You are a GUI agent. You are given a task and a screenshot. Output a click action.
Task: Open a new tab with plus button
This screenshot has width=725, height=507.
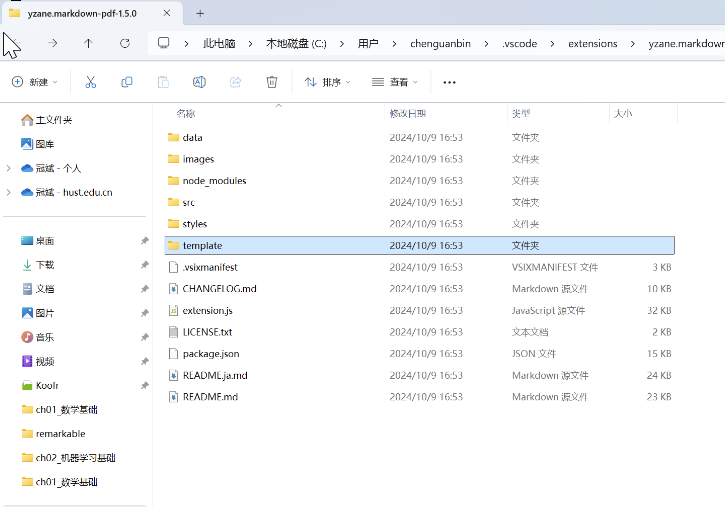pyautogui.click(x=200, y=13)
